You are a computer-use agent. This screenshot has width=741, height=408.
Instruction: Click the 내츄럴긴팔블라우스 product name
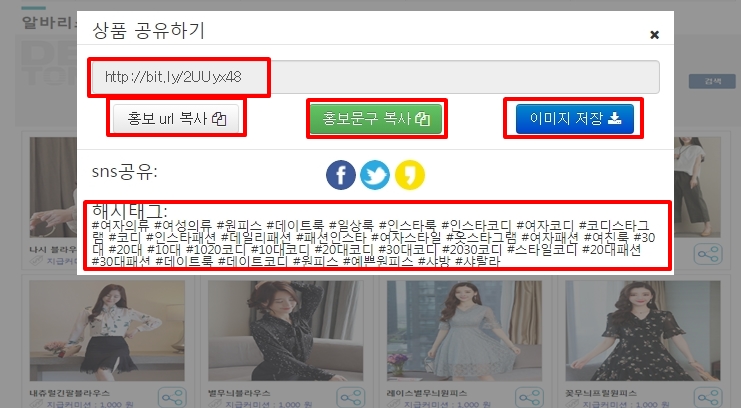click(x=70, y=393)
